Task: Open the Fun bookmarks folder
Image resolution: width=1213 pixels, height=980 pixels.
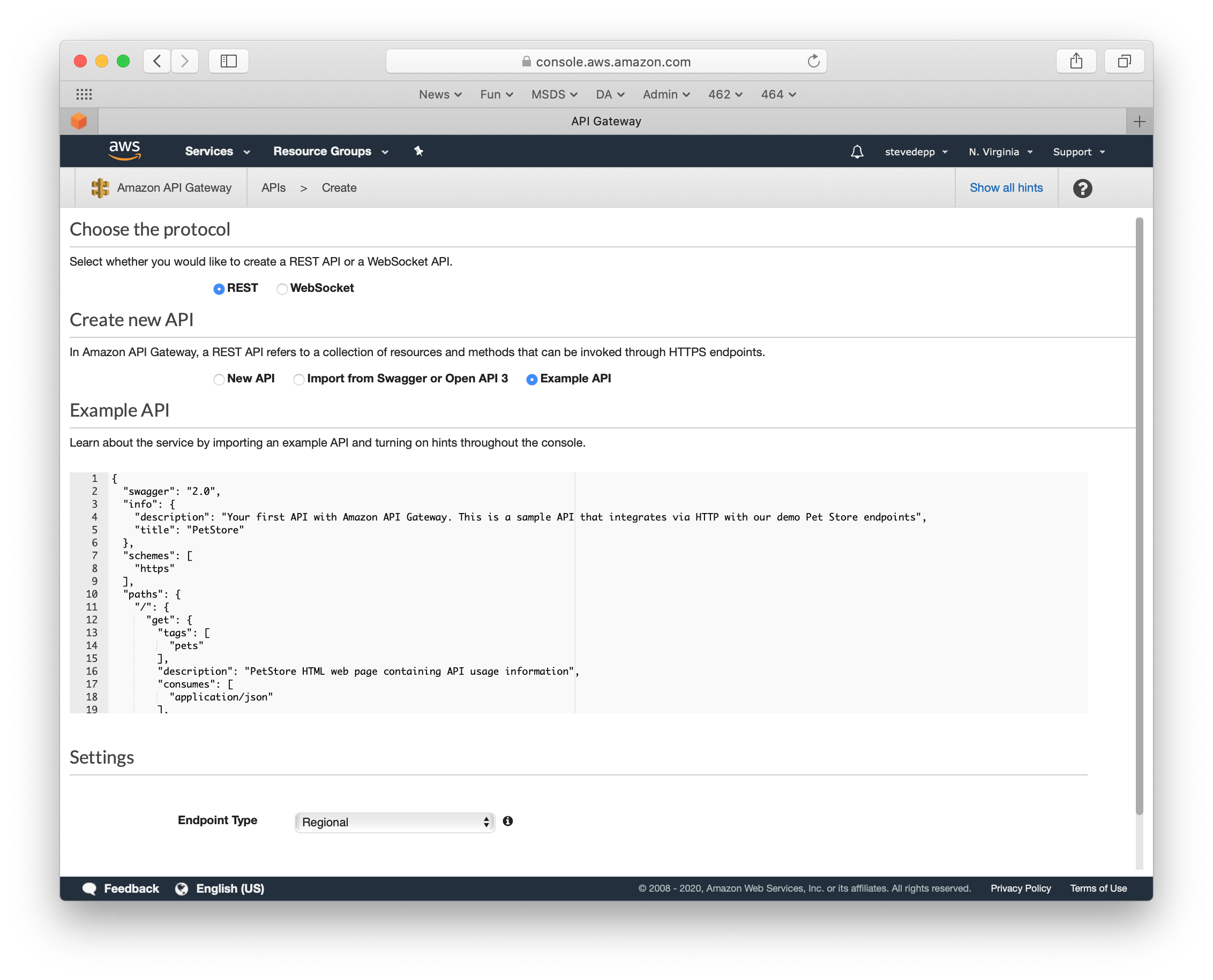Action: 496,94
